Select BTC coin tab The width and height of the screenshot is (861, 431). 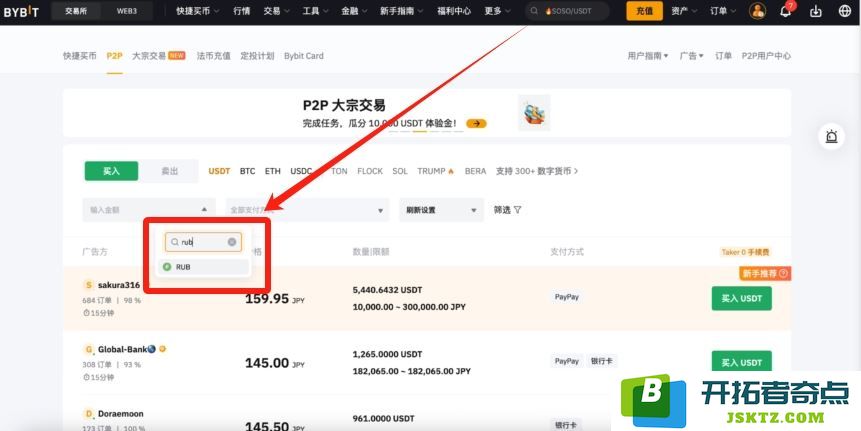[248, 171]
